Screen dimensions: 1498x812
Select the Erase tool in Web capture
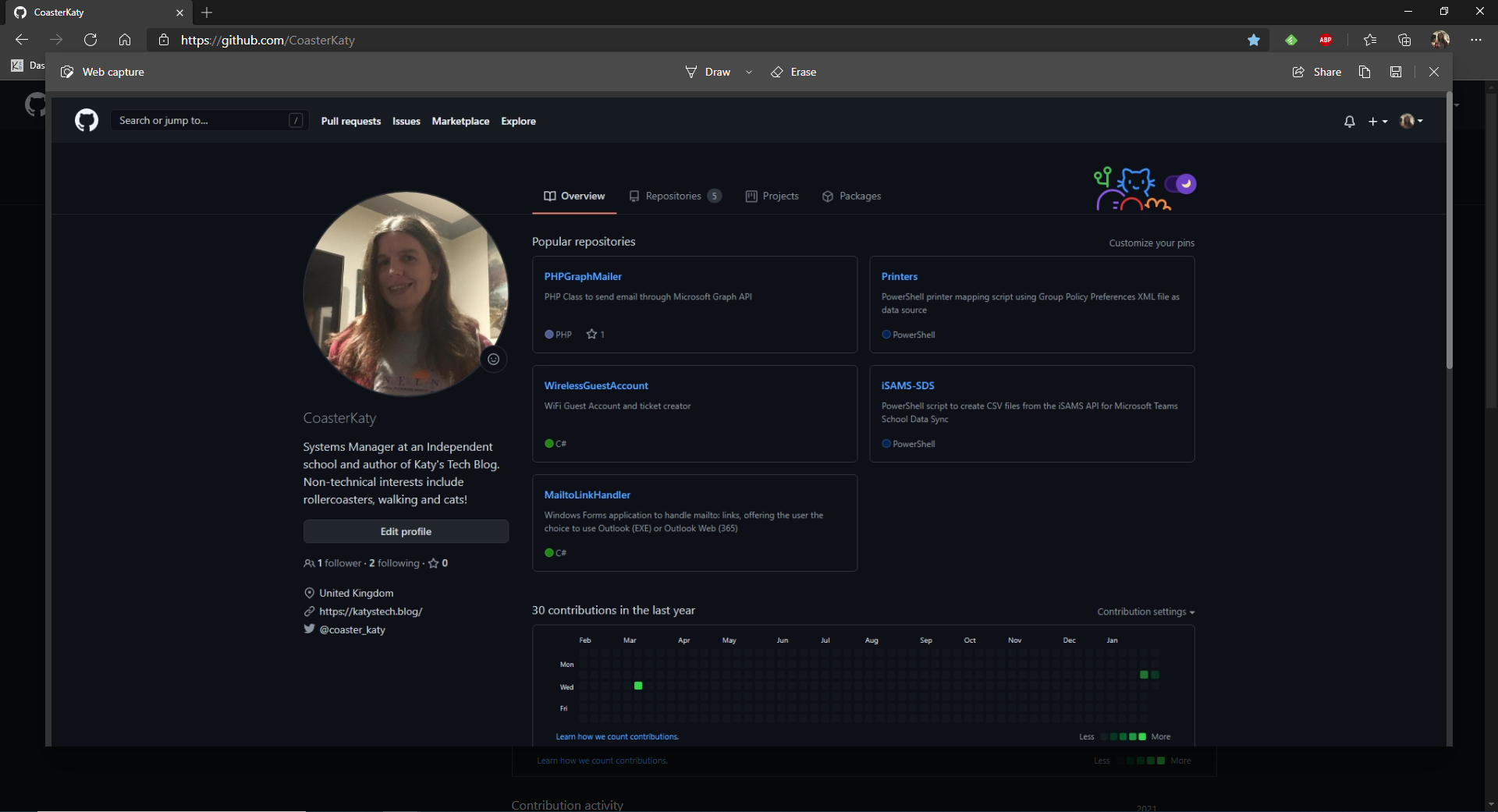click(x=793, y=72)
